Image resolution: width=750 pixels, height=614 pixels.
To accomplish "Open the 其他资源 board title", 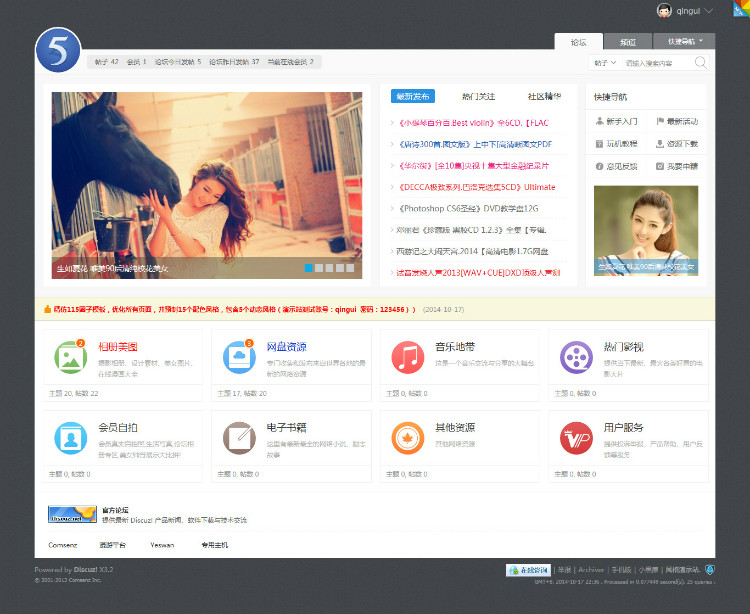I will tap(455, 428).
